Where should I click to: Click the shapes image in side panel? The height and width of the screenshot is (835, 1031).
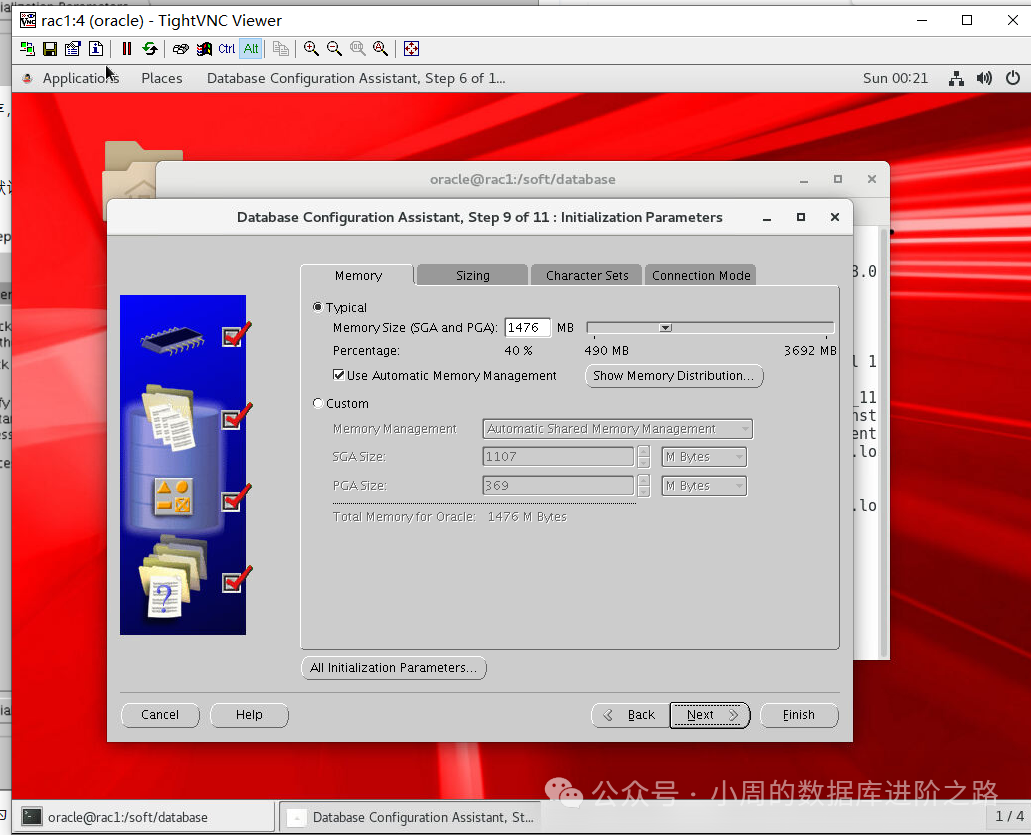[174, 497]
